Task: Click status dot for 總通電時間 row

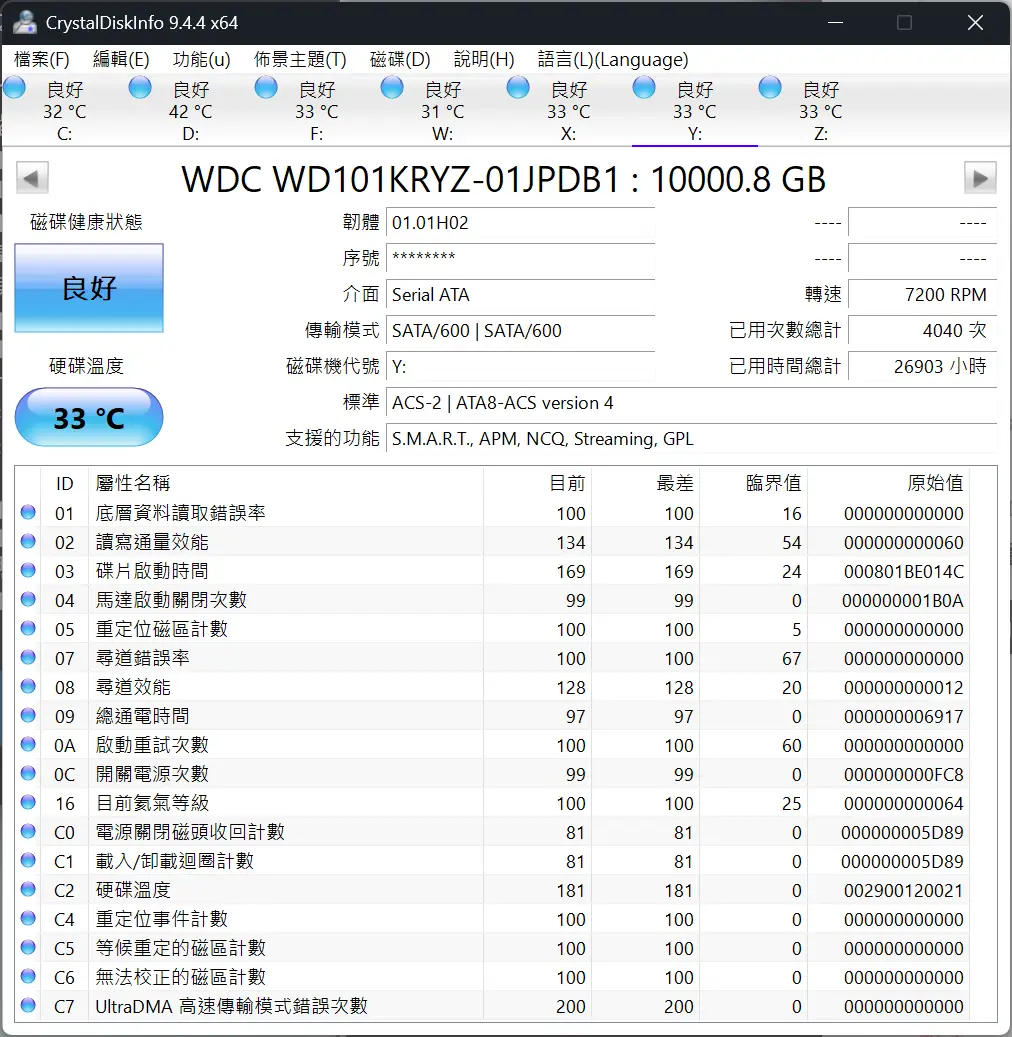Action: [28, 715]
